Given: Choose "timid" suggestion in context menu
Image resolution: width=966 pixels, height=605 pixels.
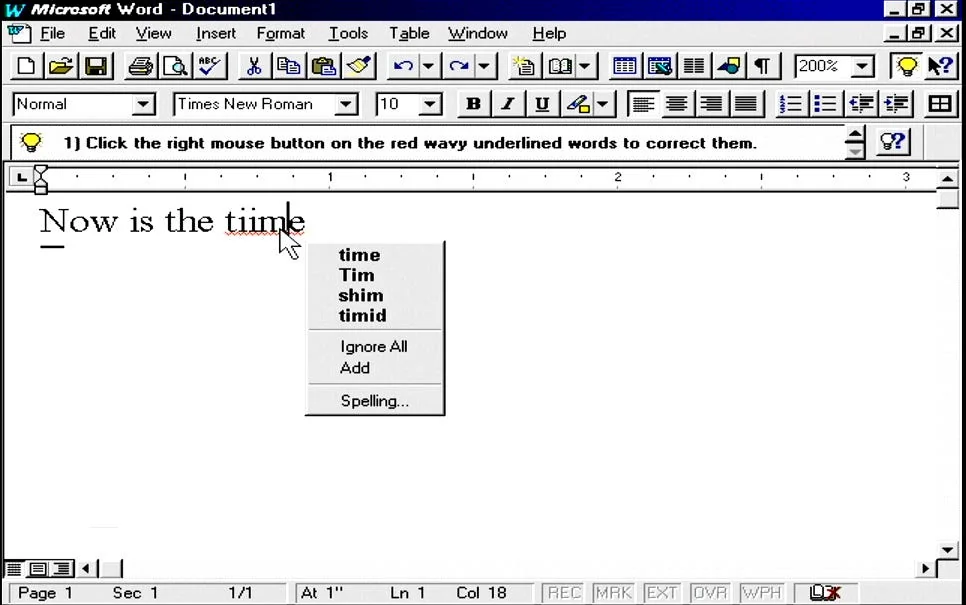Looking at the screenshot, I should (x=375, y=316).
